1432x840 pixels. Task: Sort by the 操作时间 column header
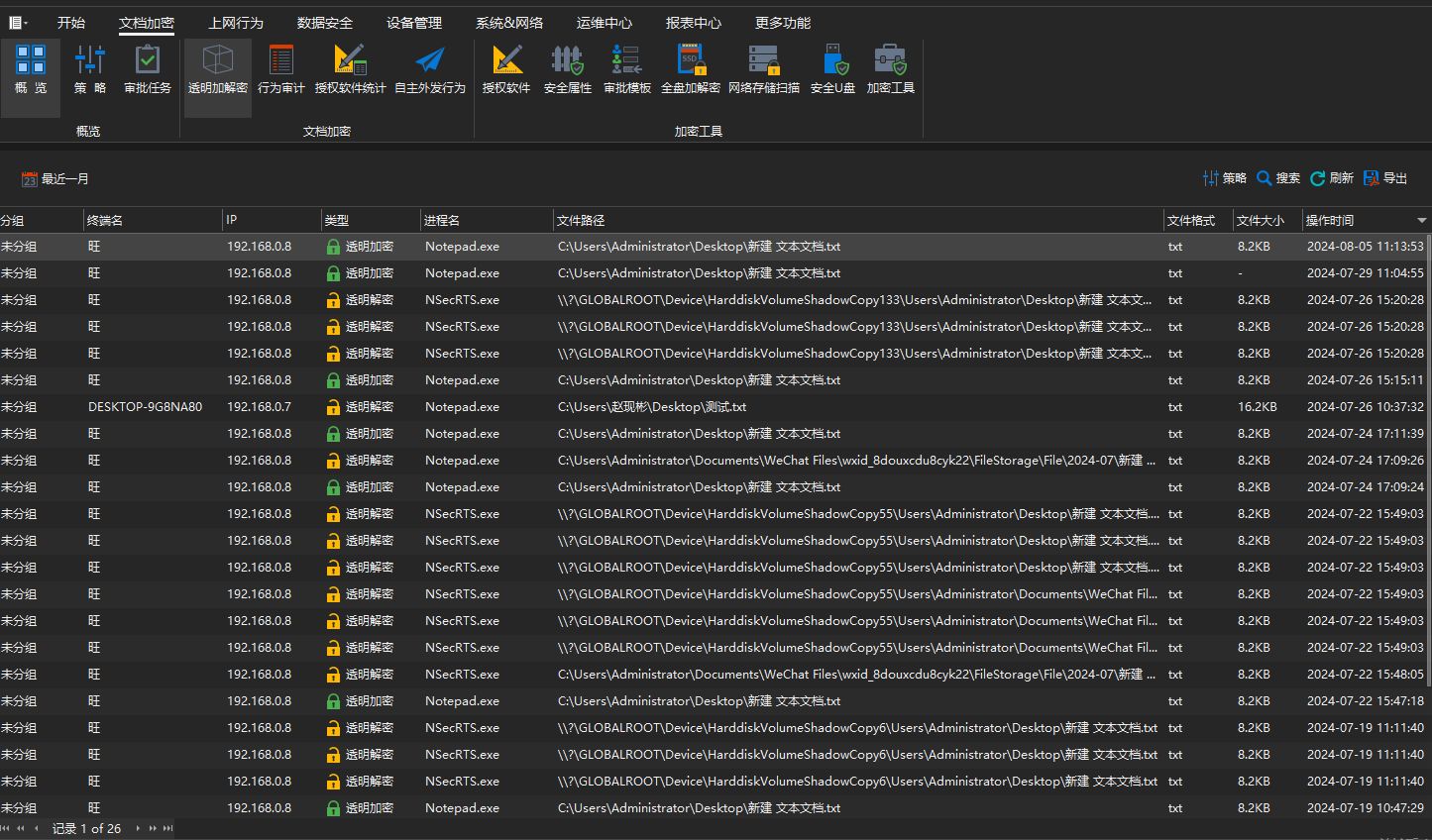click(x=1367, y=220)
